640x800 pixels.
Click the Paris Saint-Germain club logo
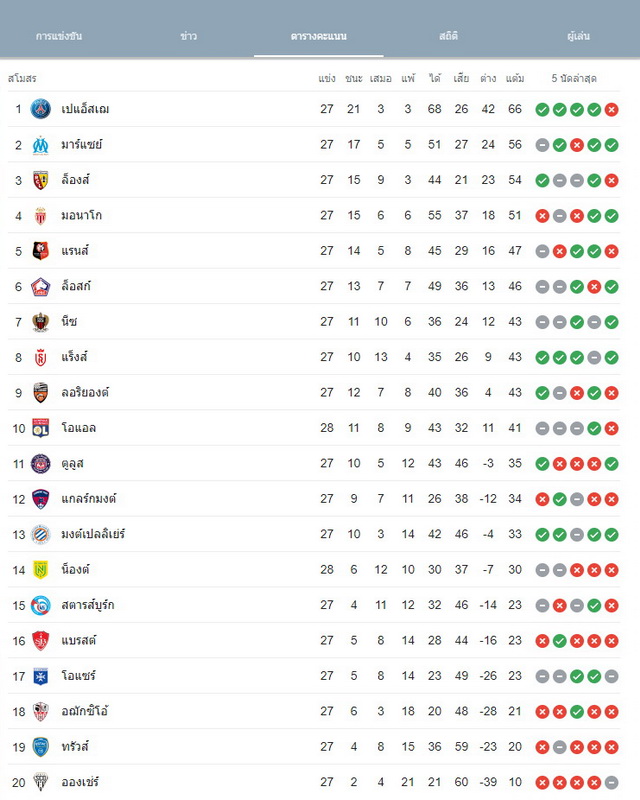coord(40,109)
